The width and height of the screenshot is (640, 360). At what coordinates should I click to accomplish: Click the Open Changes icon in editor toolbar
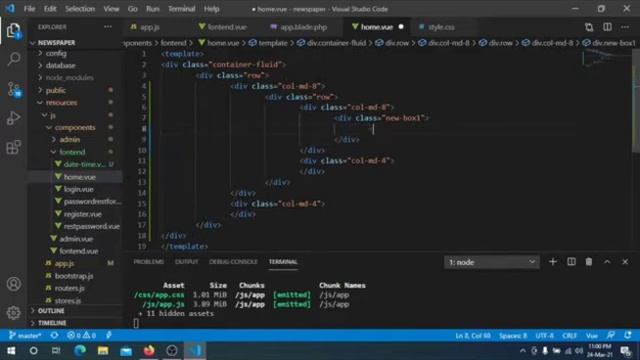coord(589,27)
